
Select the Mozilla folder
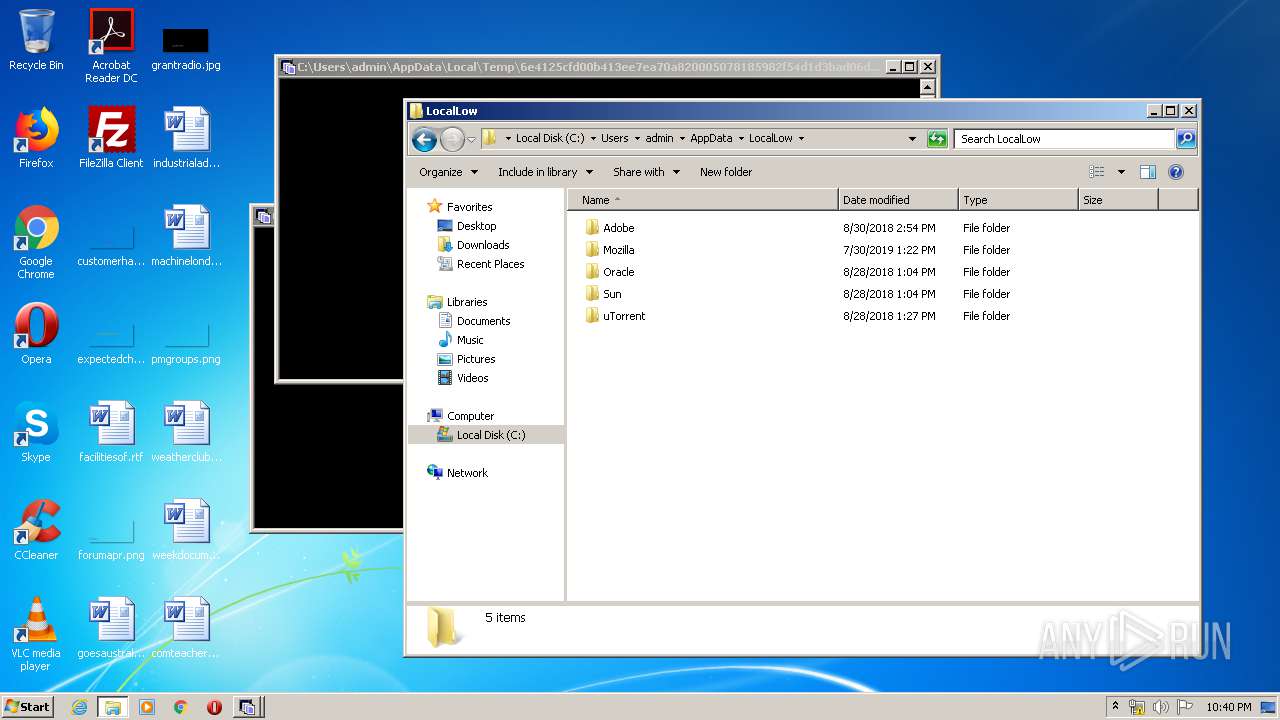(x=618, y=250)
